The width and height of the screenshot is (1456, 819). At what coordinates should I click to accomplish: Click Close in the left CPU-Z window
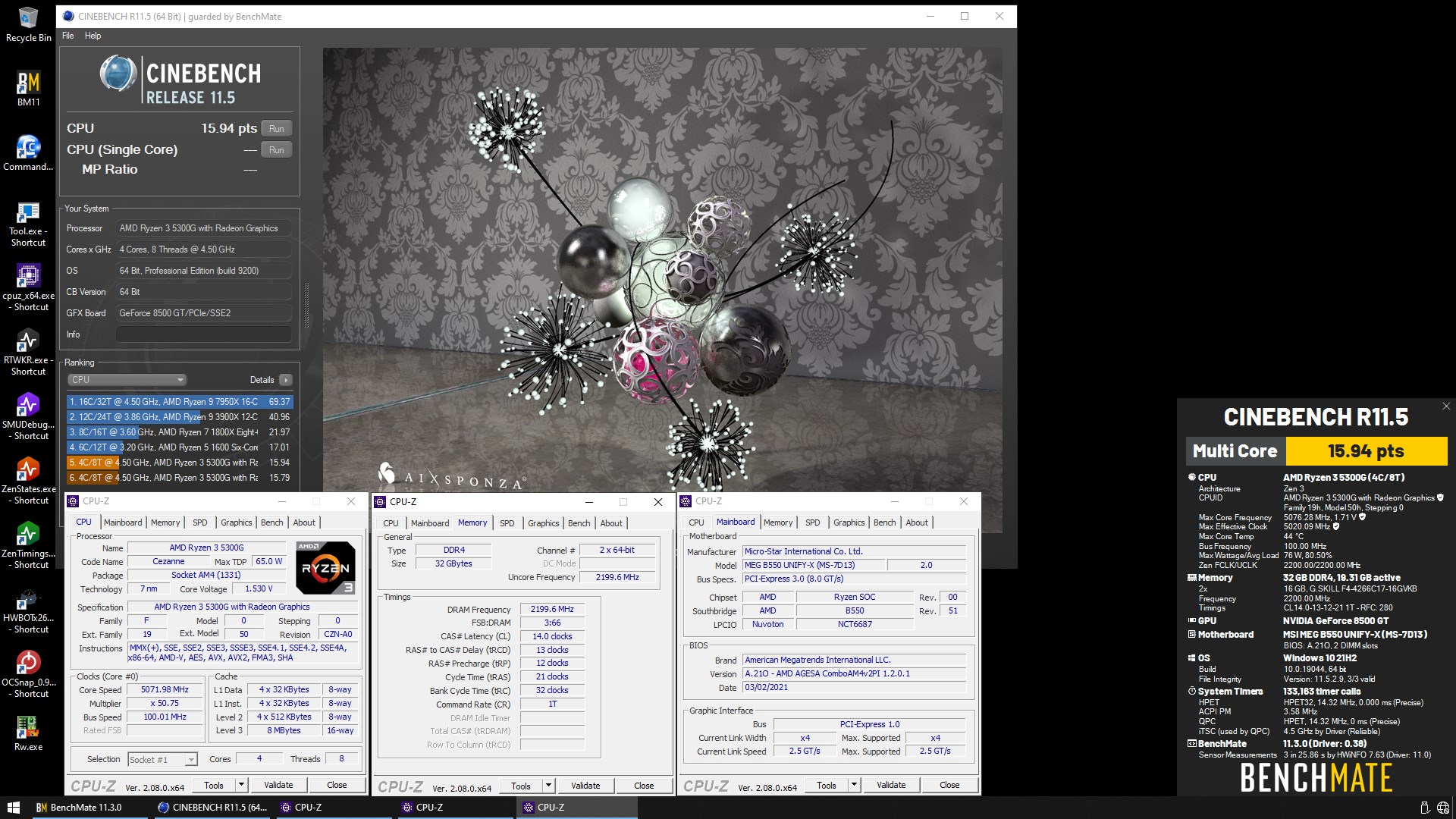click(x=337, y=785)
